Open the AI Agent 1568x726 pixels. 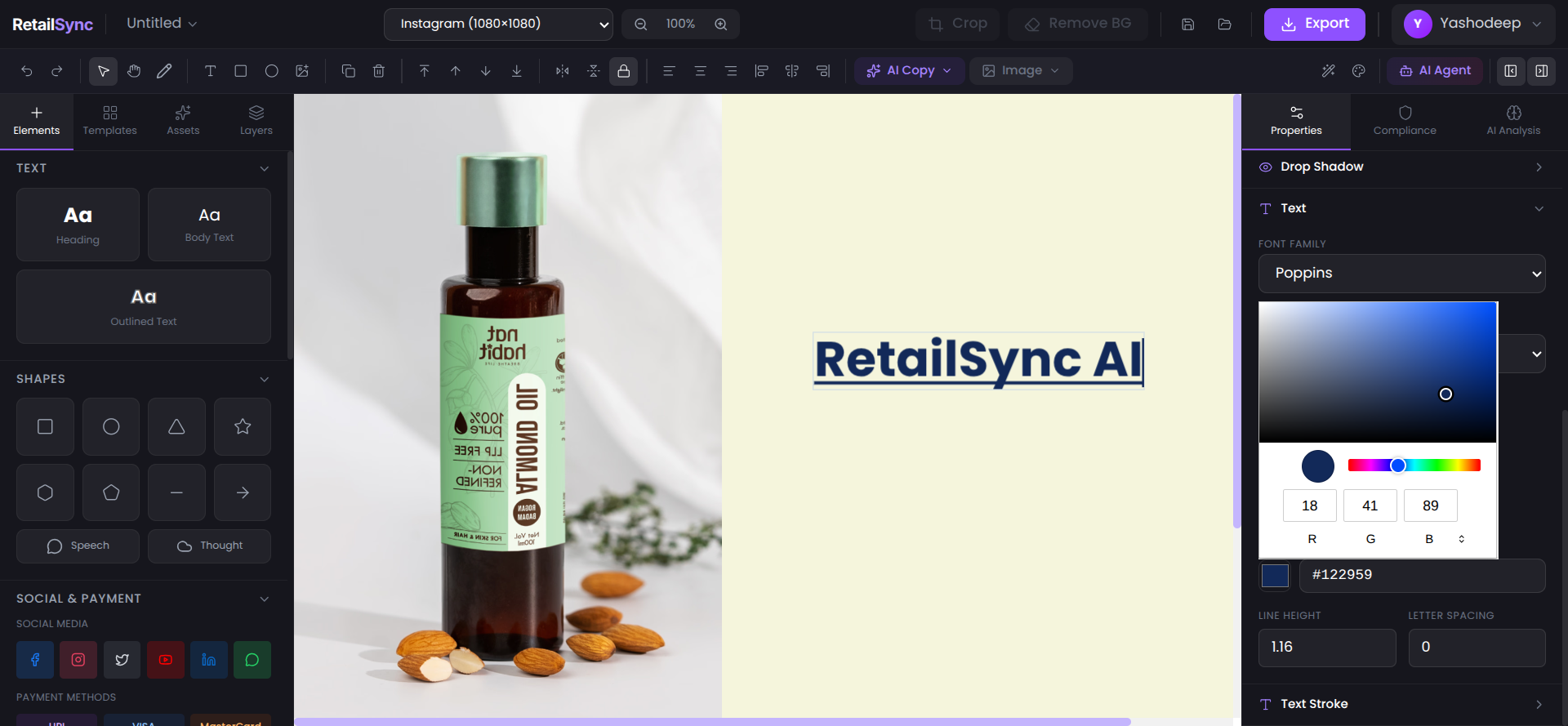click(x=1435, y=71)
